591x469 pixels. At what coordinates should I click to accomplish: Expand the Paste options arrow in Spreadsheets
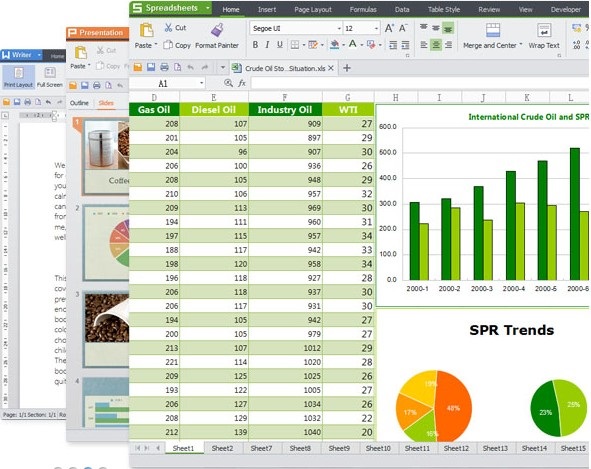(x=155, y=45)
